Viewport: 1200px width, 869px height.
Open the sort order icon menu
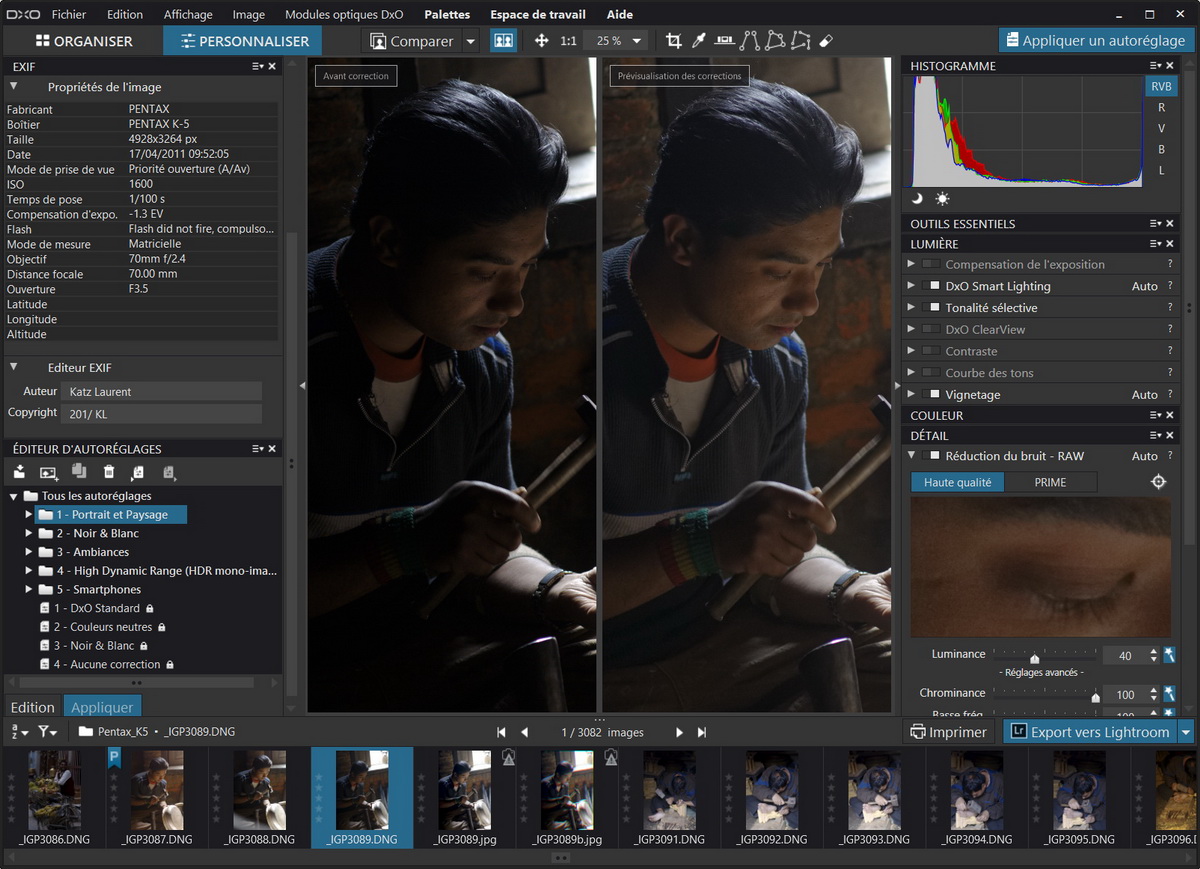point(19,732)
